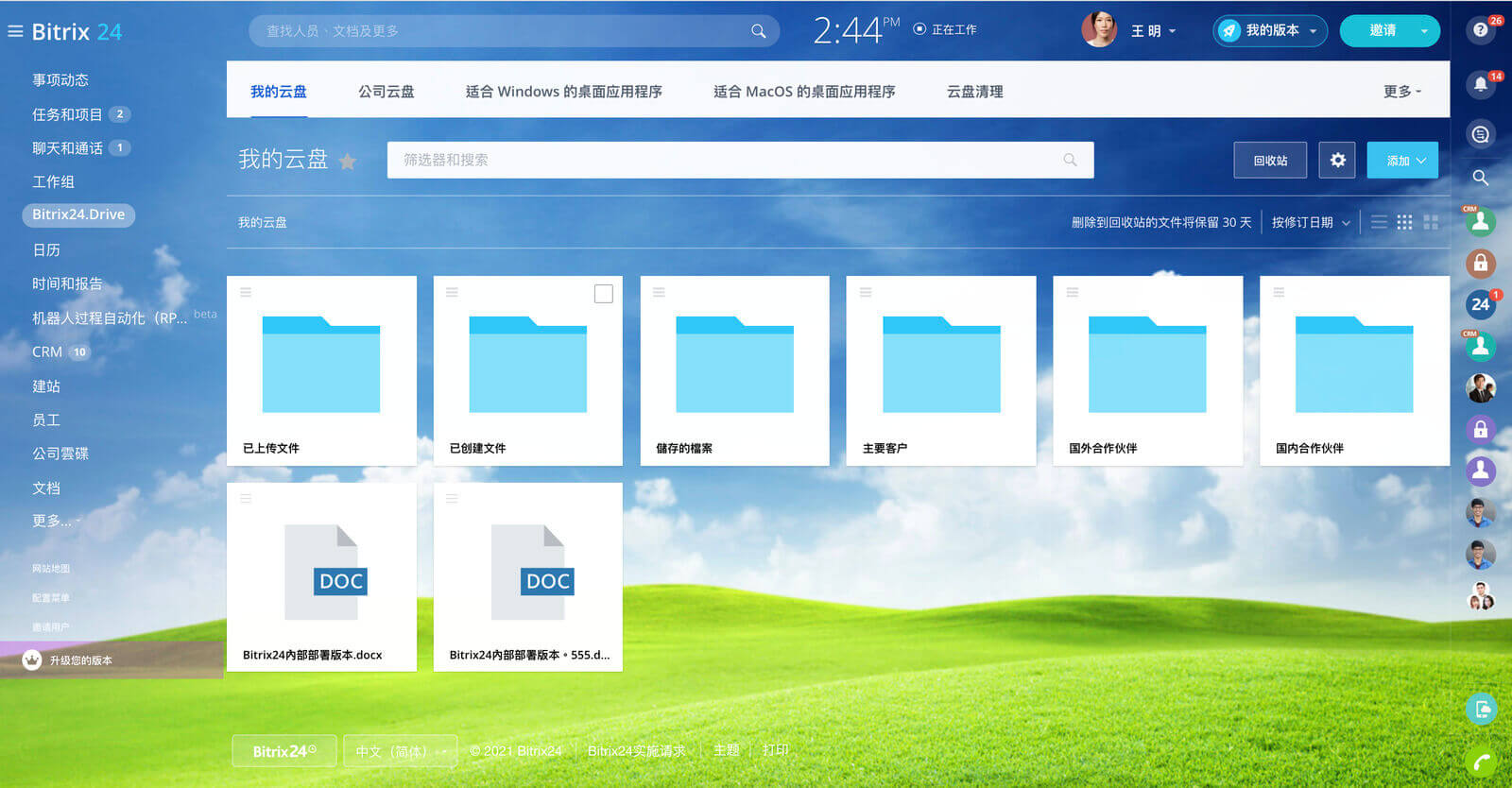Open the 按修订日期 sort dropdown

pos(1311,223)
